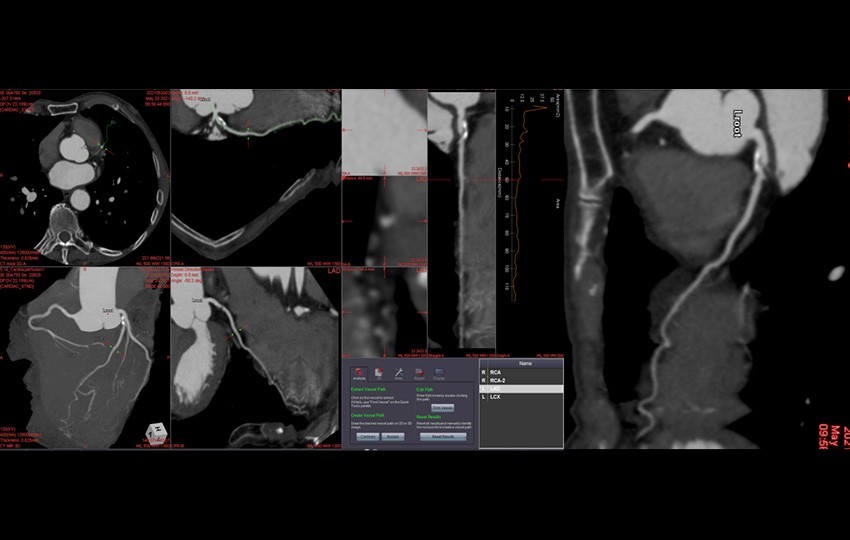Viewport: 850px width, 540px height.
Task: Click the Export tab icon
Action: click(419, 374)
